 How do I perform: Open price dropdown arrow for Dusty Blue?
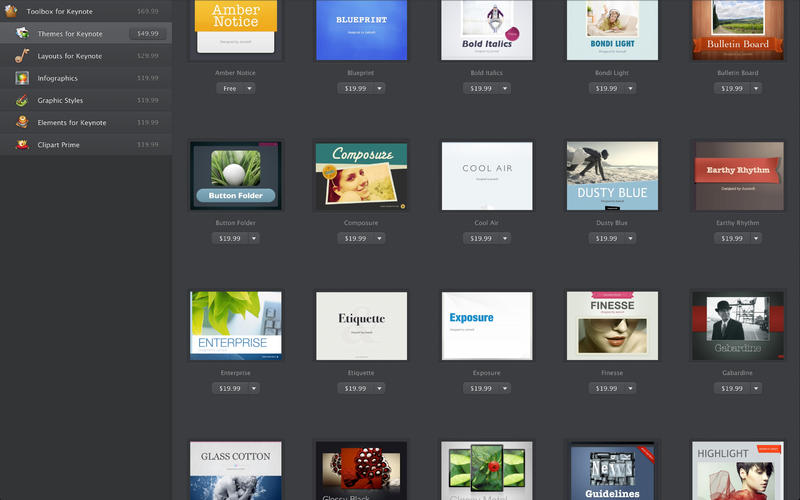(631, 238)
